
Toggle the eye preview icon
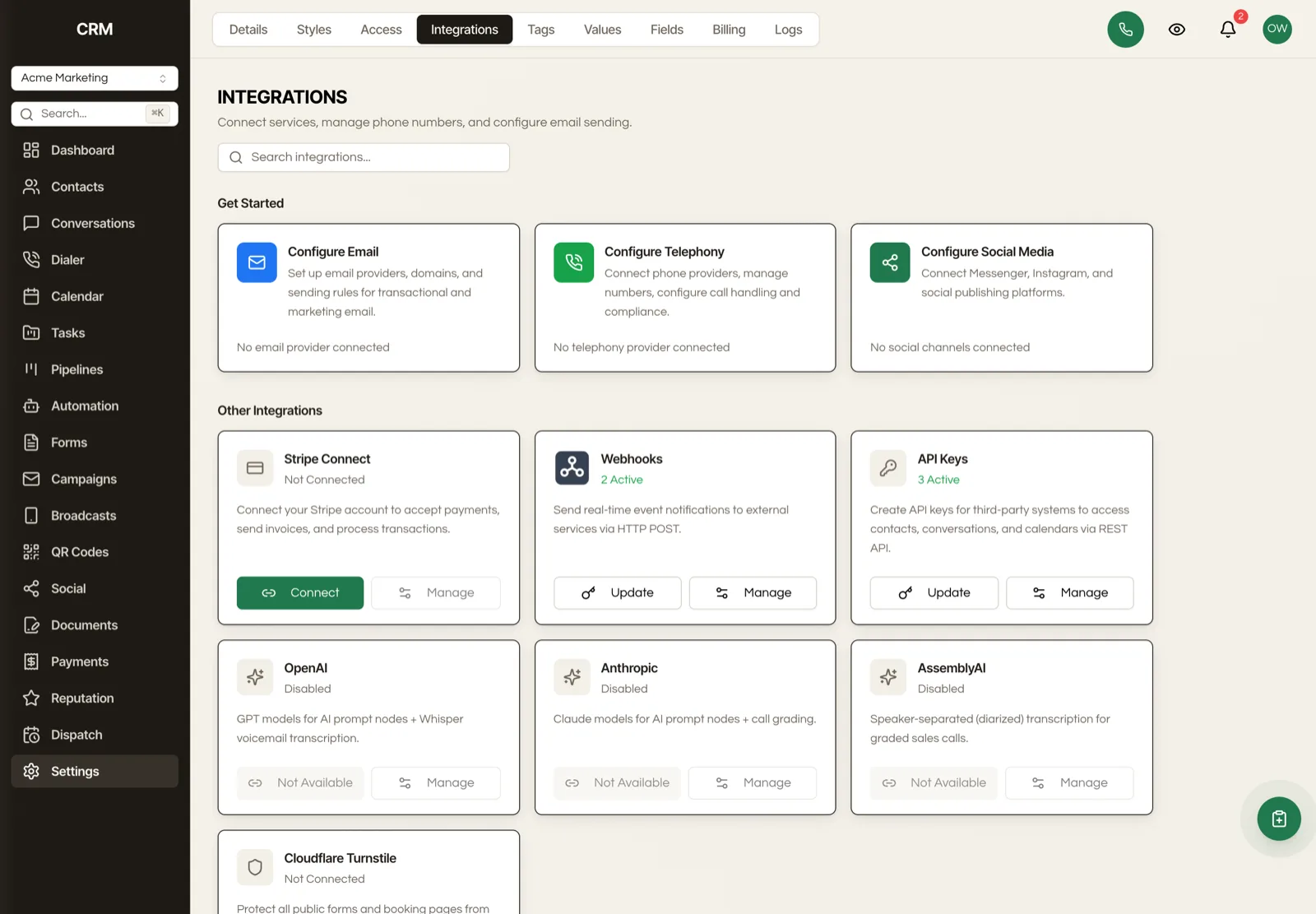tap(1177, 30)
